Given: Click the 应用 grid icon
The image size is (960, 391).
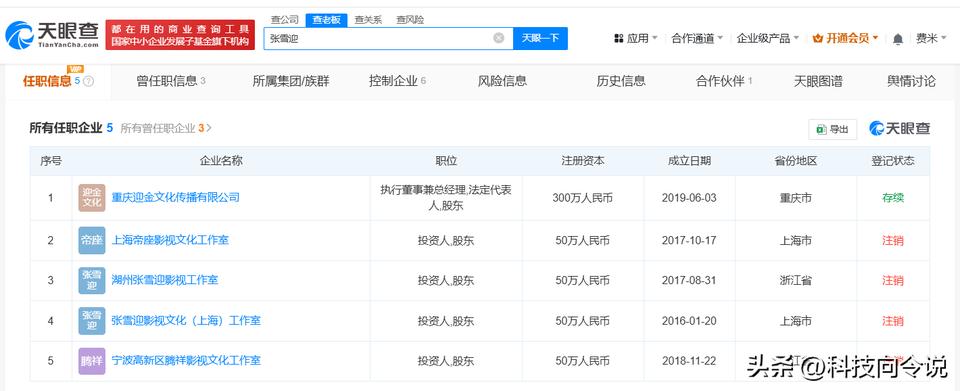Looking at the screenshot, I should click(618, 39).
